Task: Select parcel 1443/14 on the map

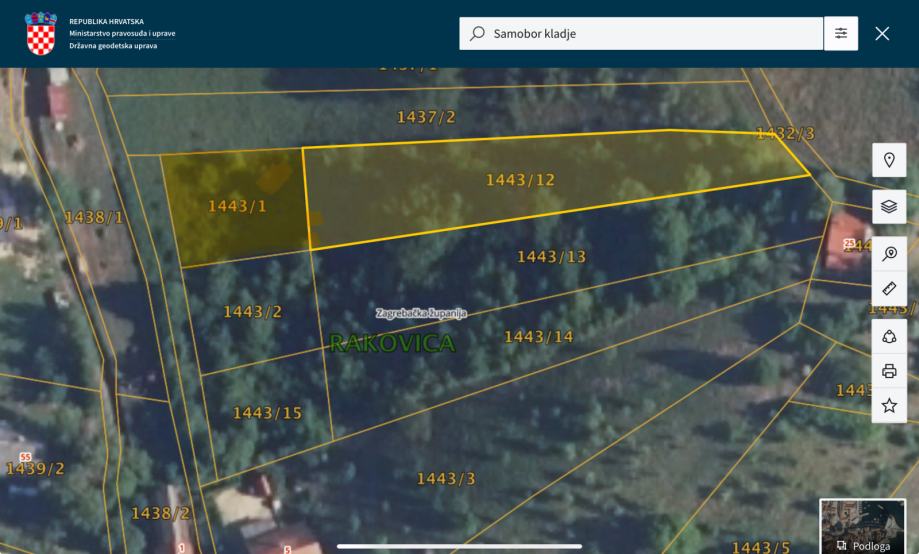Action: (x=539, y=337)
